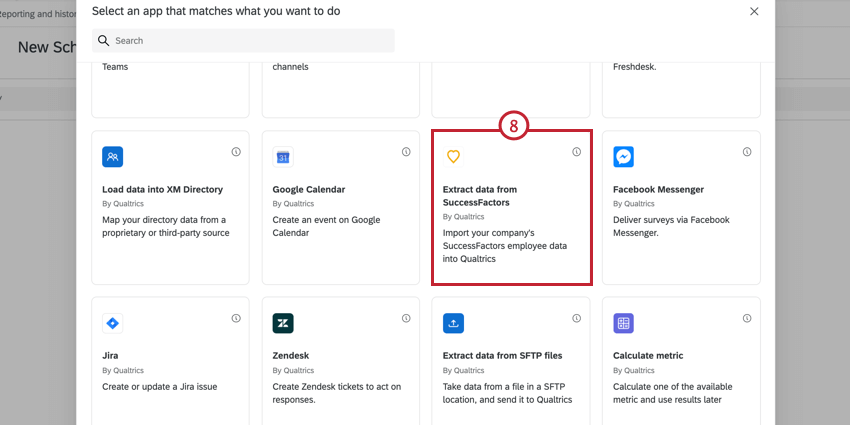Click the Load data into XM Directory icon
The height and width of the screenshot is (425, 850).
[x=113, y=157]
